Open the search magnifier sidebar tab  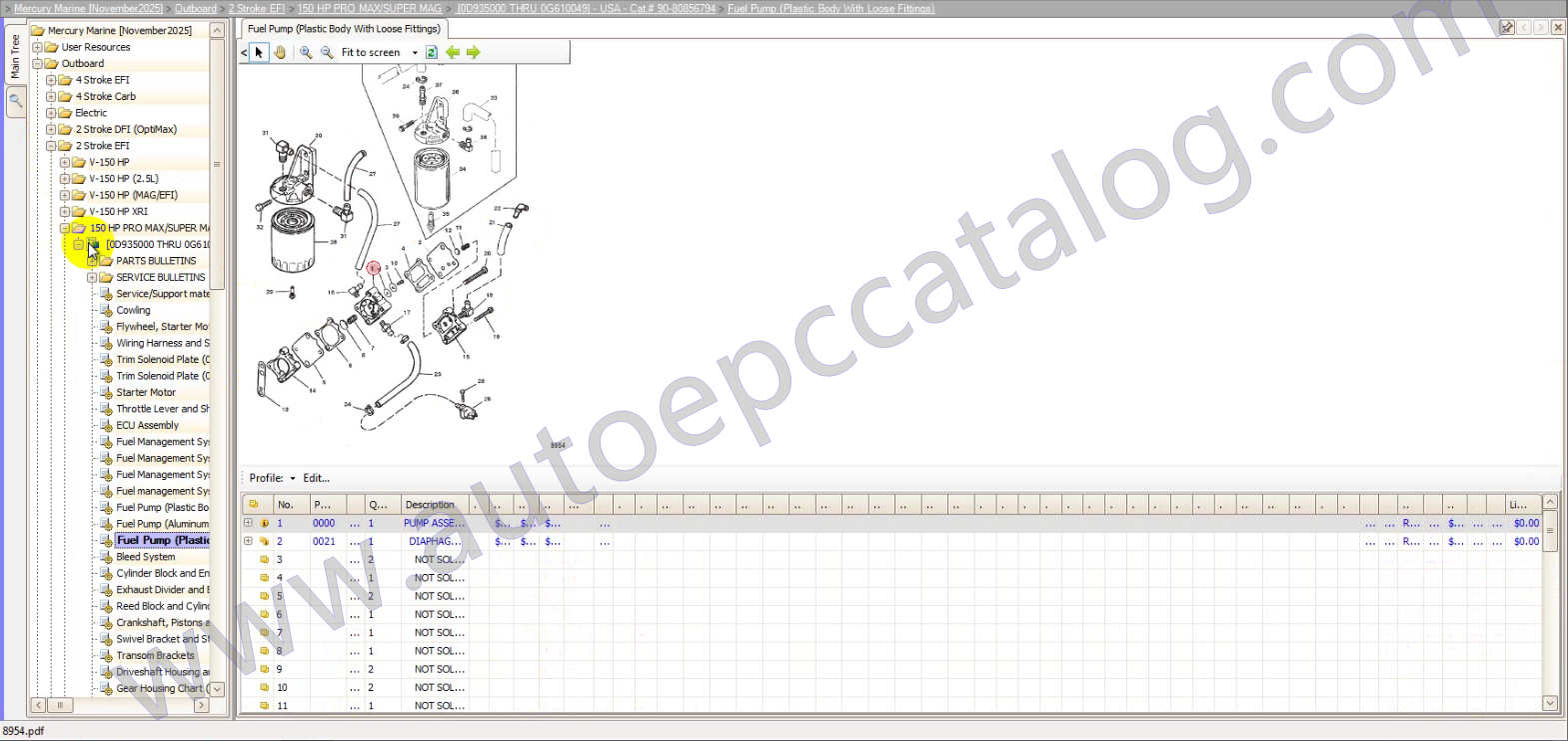tap(15, 101)
